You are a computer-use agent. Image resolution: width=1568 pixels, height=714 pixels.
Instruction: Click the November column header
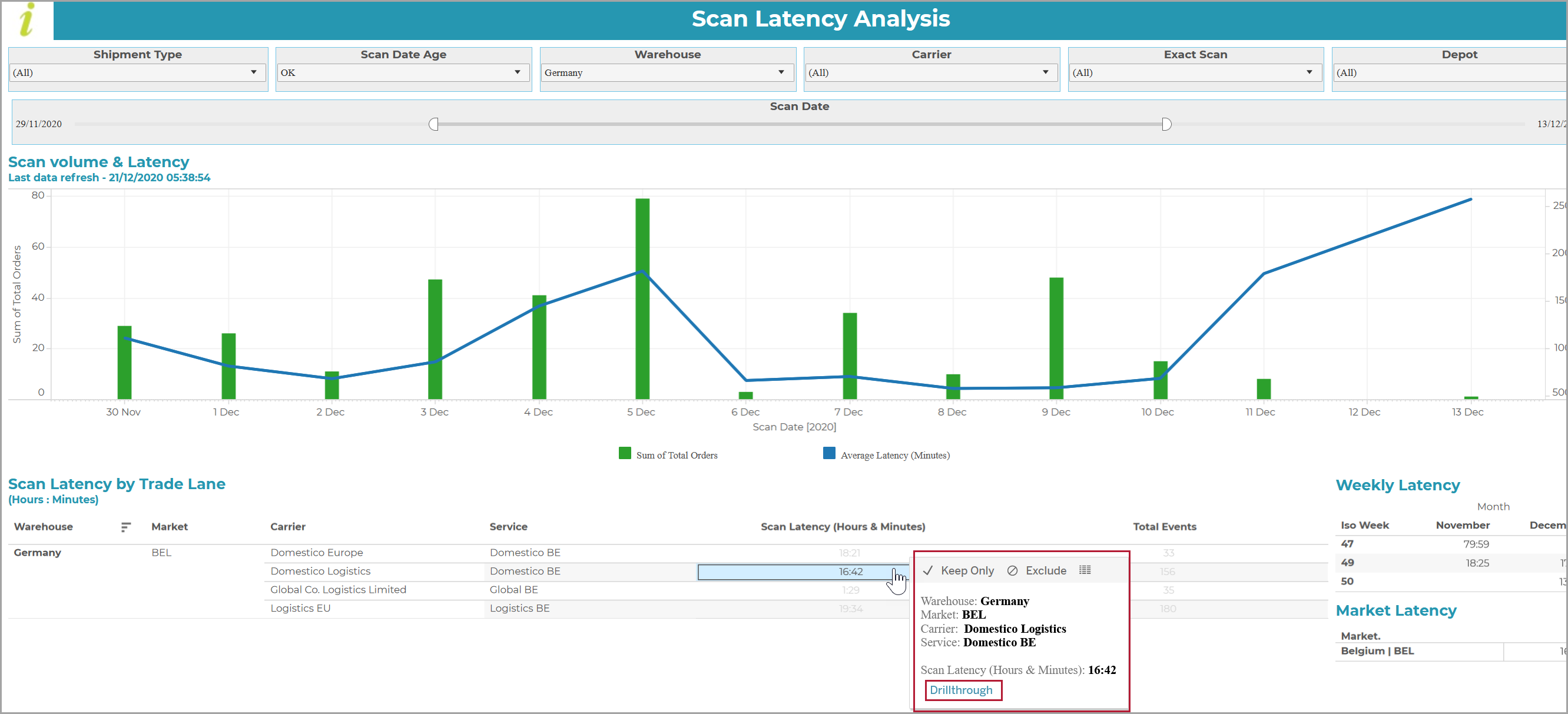coord(1462,525)
